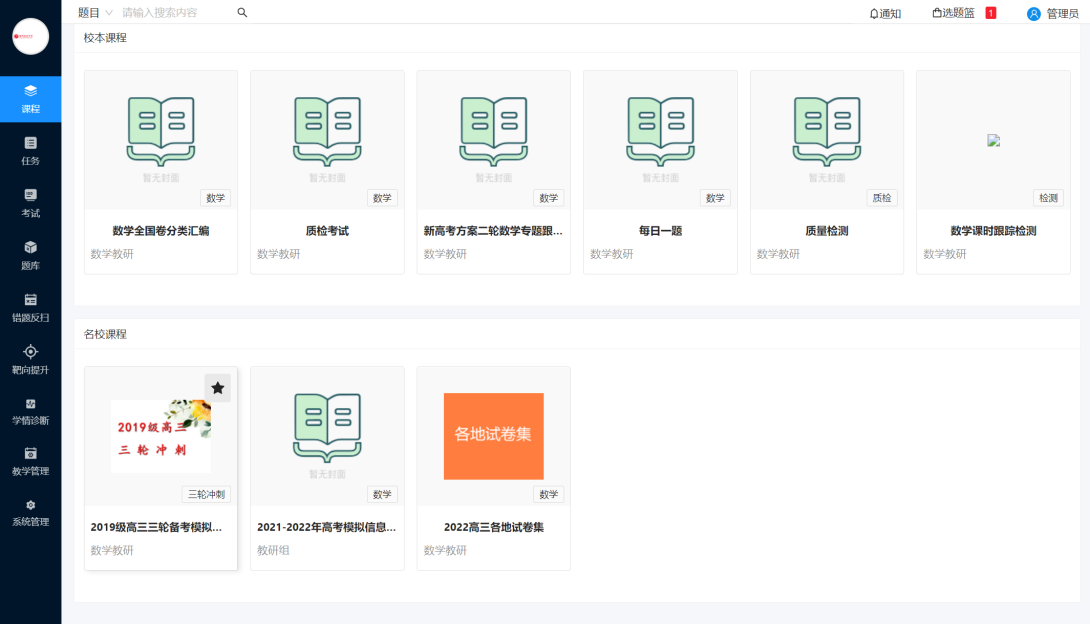Click the 请输入搜索内容 search field

(177, 13)
